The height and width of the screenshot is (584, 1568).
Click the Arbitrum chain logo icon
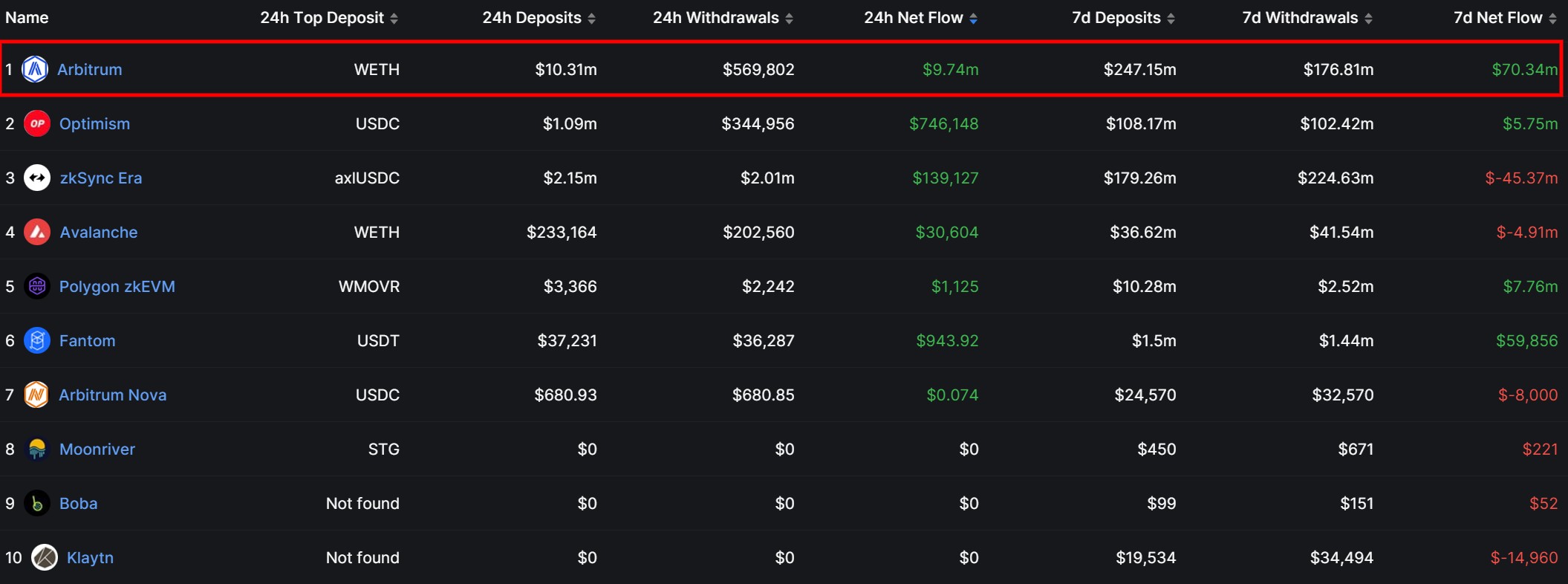[35, 69]
